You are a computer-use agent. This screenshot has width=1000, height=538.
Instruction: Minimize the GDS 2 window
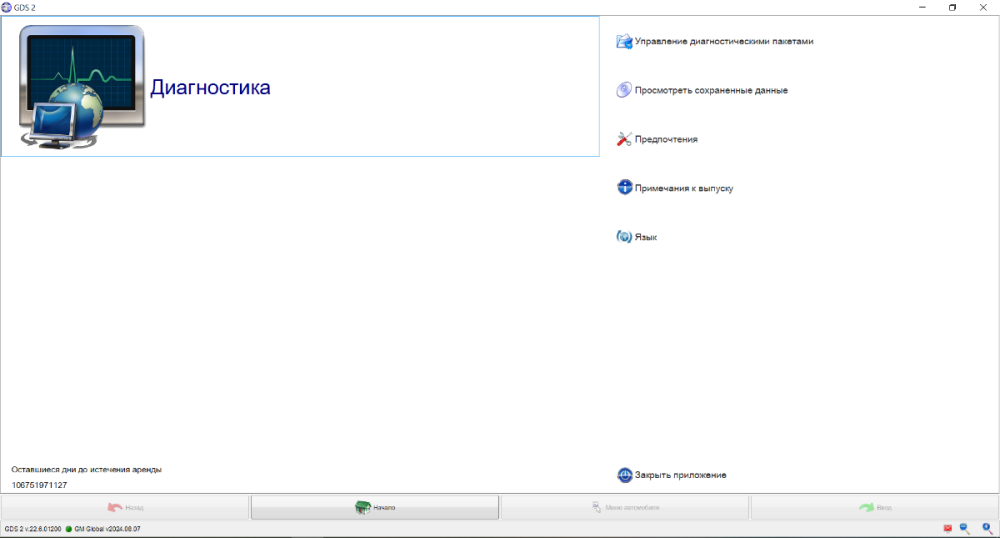coord(922,8)
